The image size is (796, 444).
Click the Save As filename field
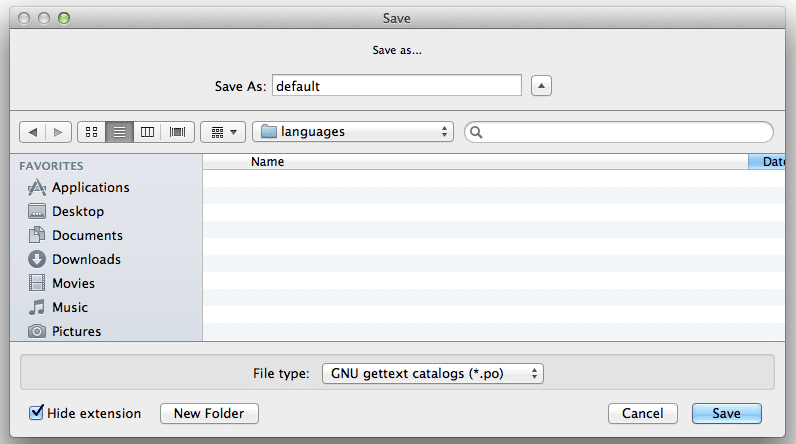396,86
